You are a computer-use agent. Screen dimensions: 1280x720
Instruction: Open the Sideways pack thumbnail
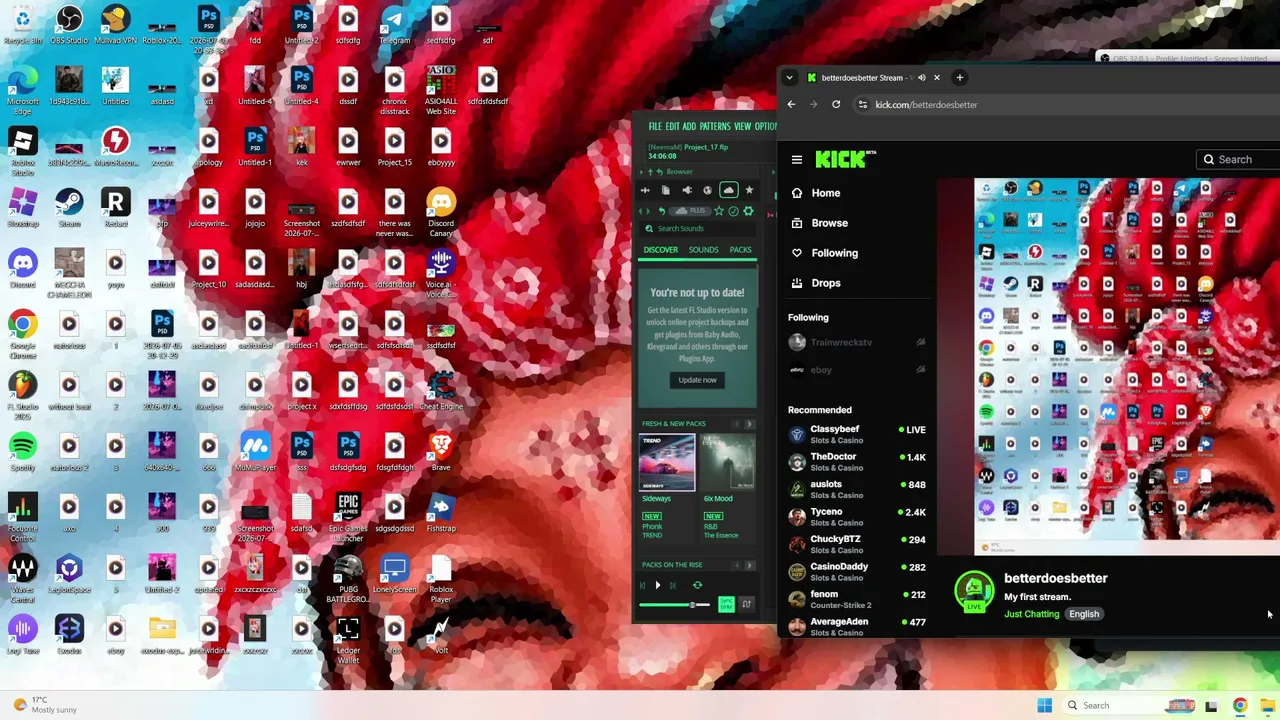click(667, 463)
